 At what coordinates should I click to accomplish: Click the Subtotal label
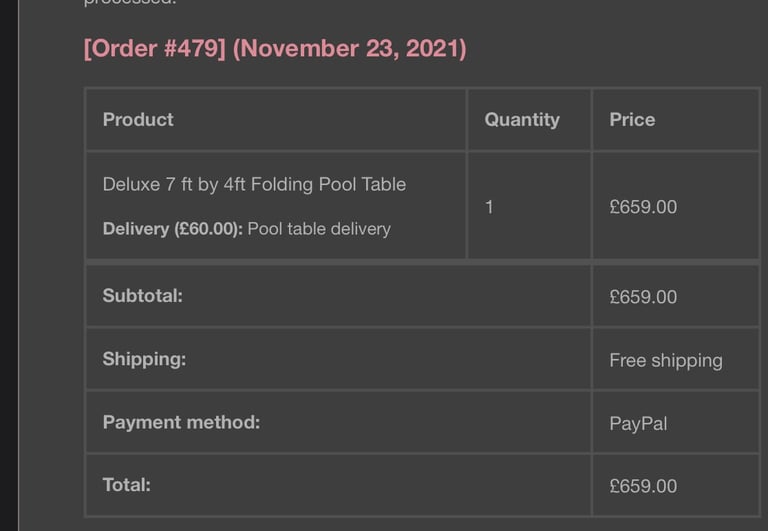pos(143,296)
